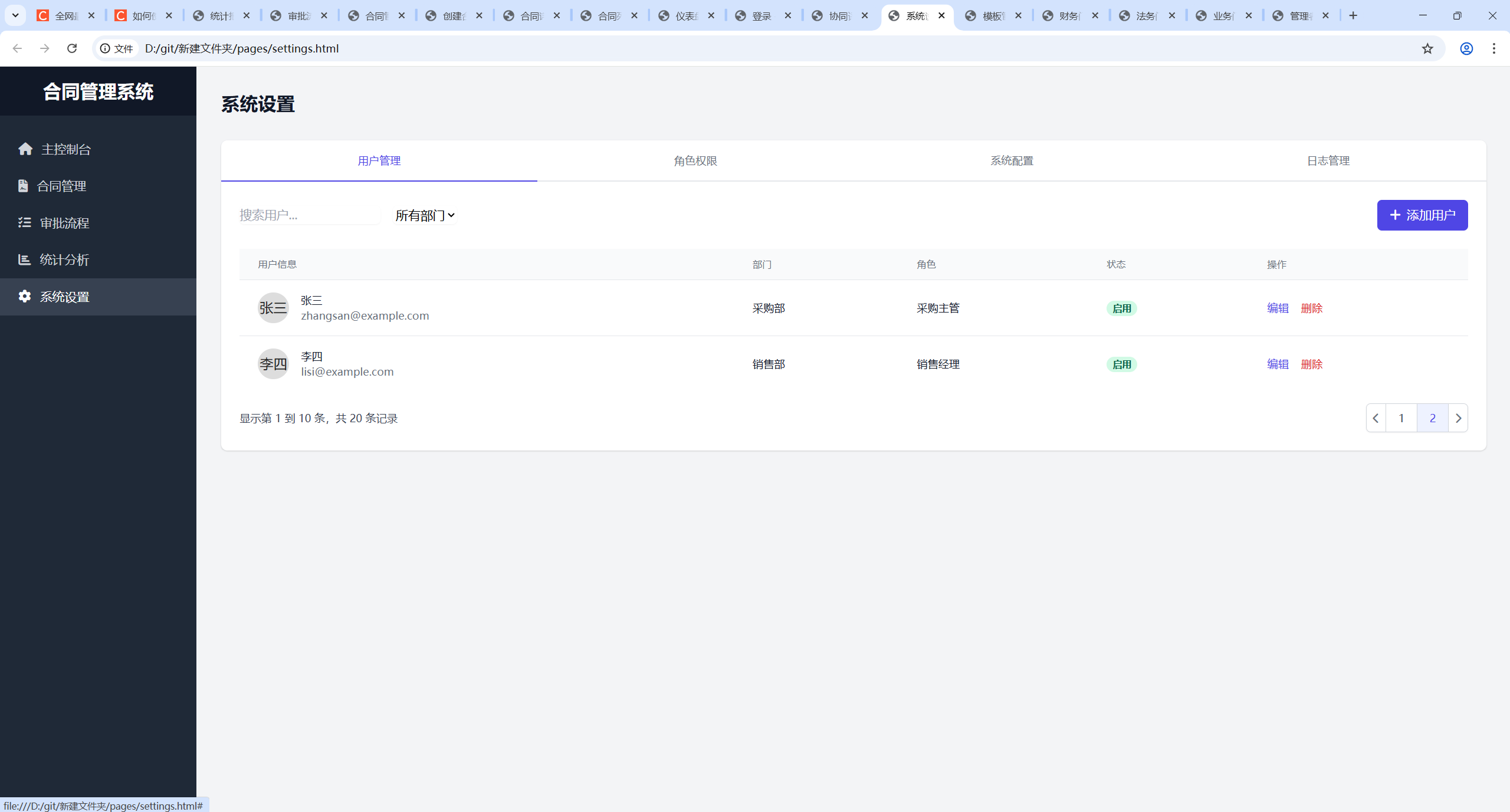This screenshot has height=812, width=1510.
Task: Expand the tab search chevron
Action: [x=15, y=15]
